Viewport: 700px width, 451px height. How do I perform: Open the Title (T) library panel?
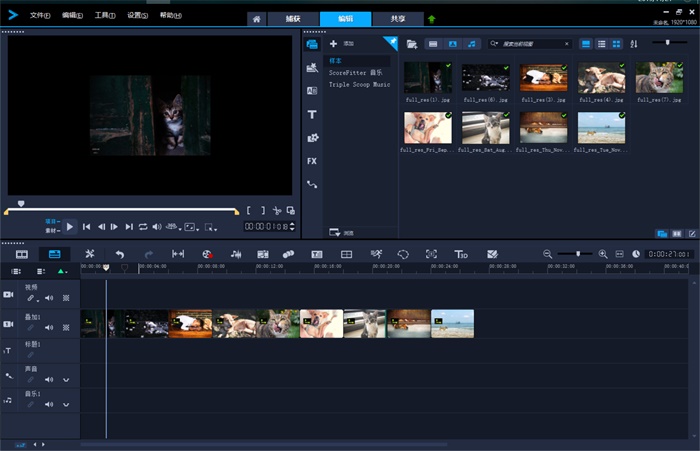click(x=312, y=114)
